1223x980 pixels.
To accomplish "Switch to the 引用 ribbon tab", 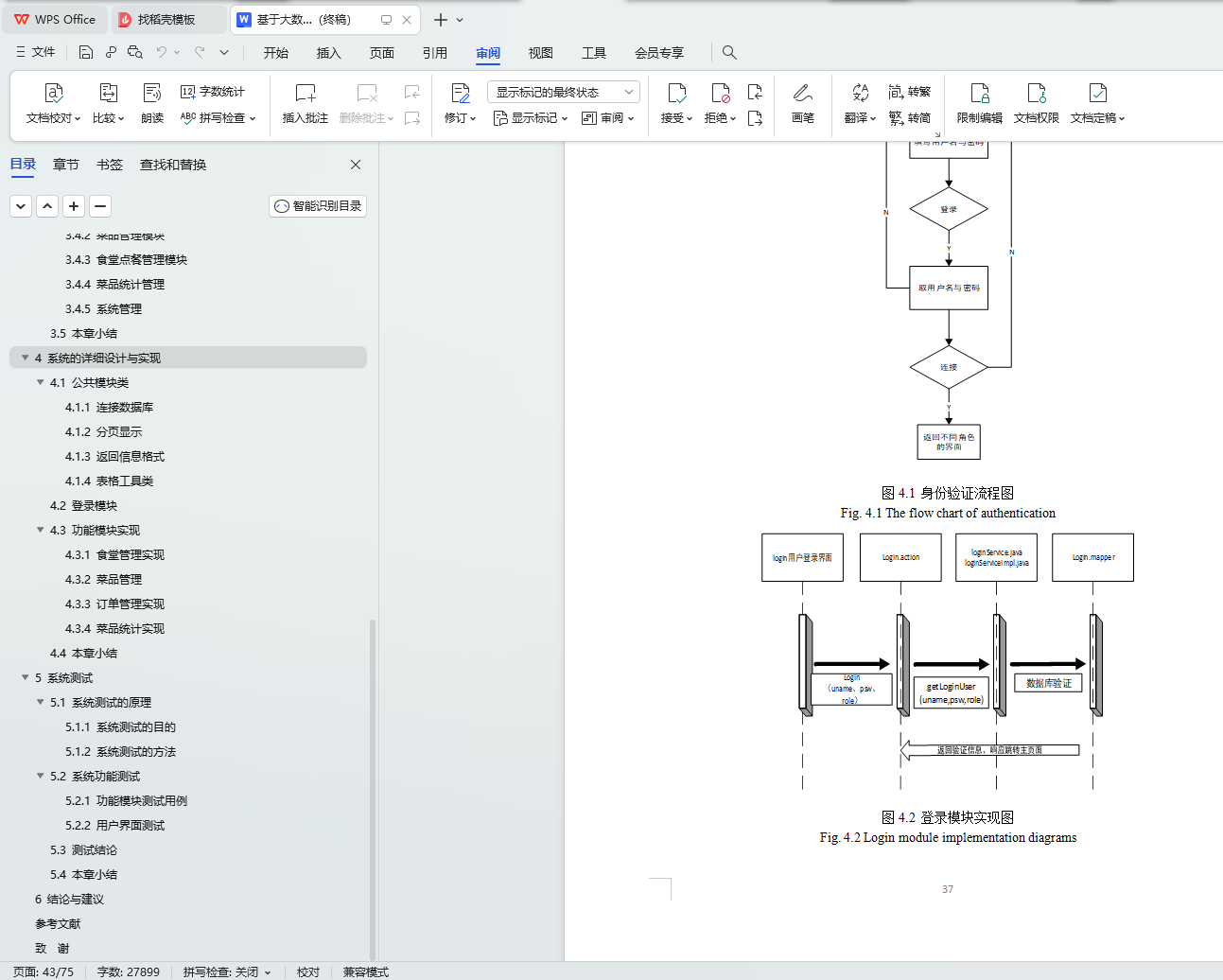I will [435, 53].
